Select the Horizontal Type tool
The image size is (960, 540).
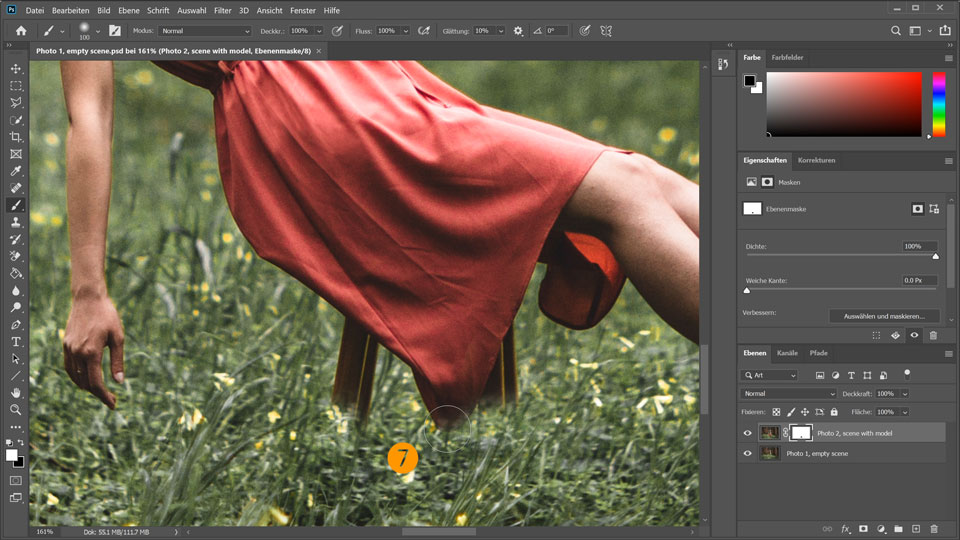tap(16, 342)
